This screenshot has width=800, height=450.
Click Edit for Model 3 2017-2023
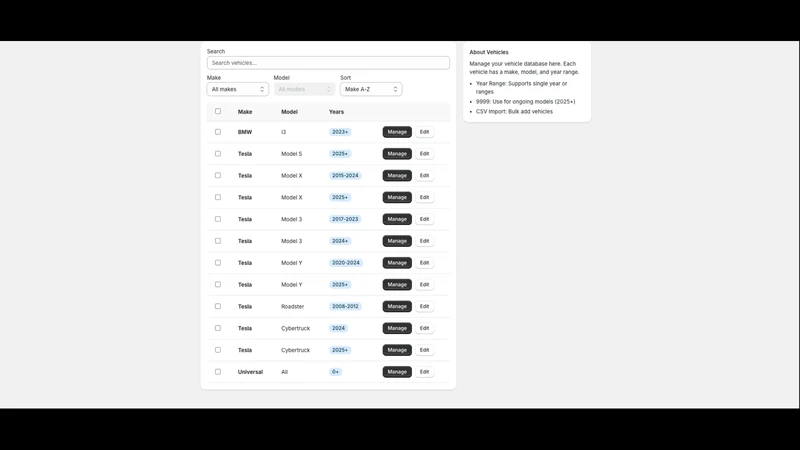coord(424,219)
